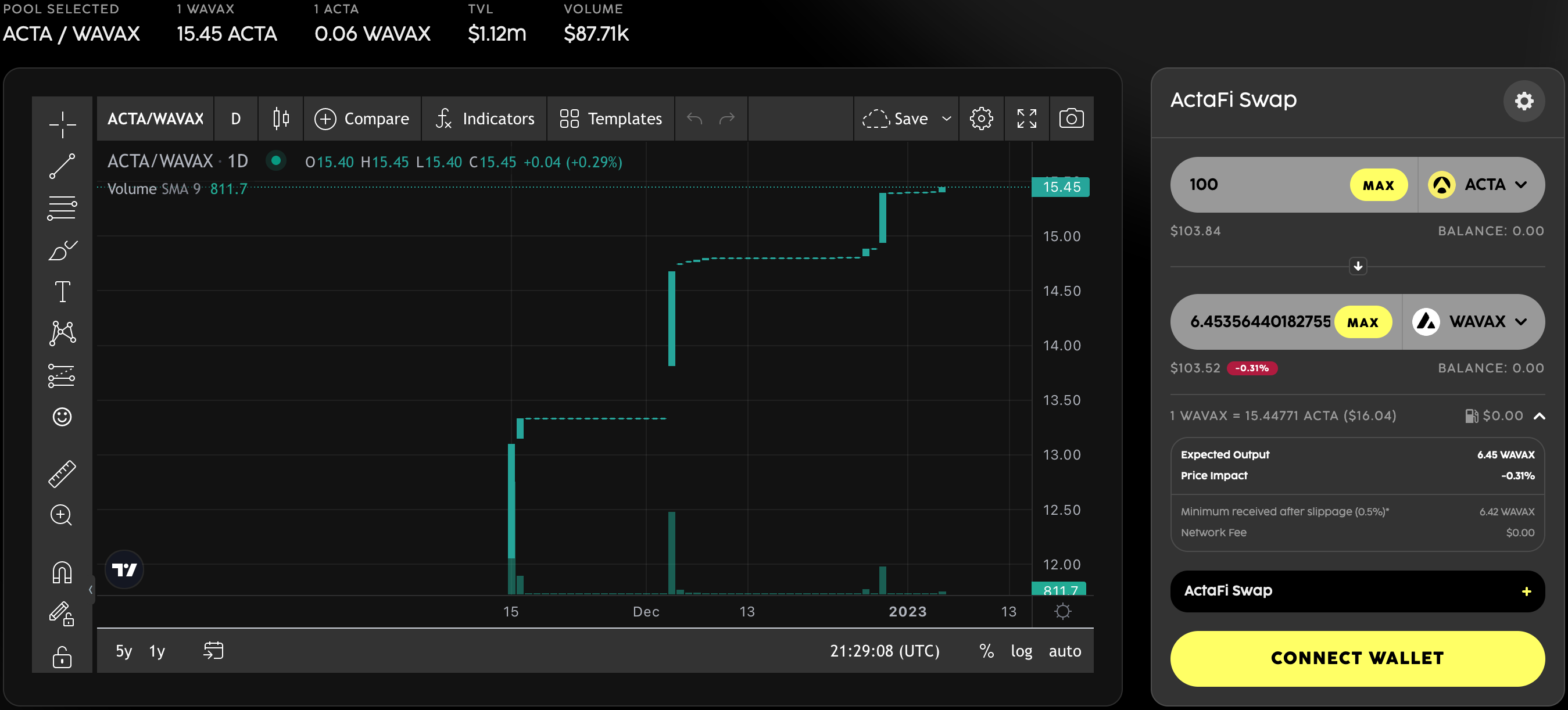This screenshot has width=1568, height=710.
Task: Toggle auto scale on chart
Action: point(1064,651)
